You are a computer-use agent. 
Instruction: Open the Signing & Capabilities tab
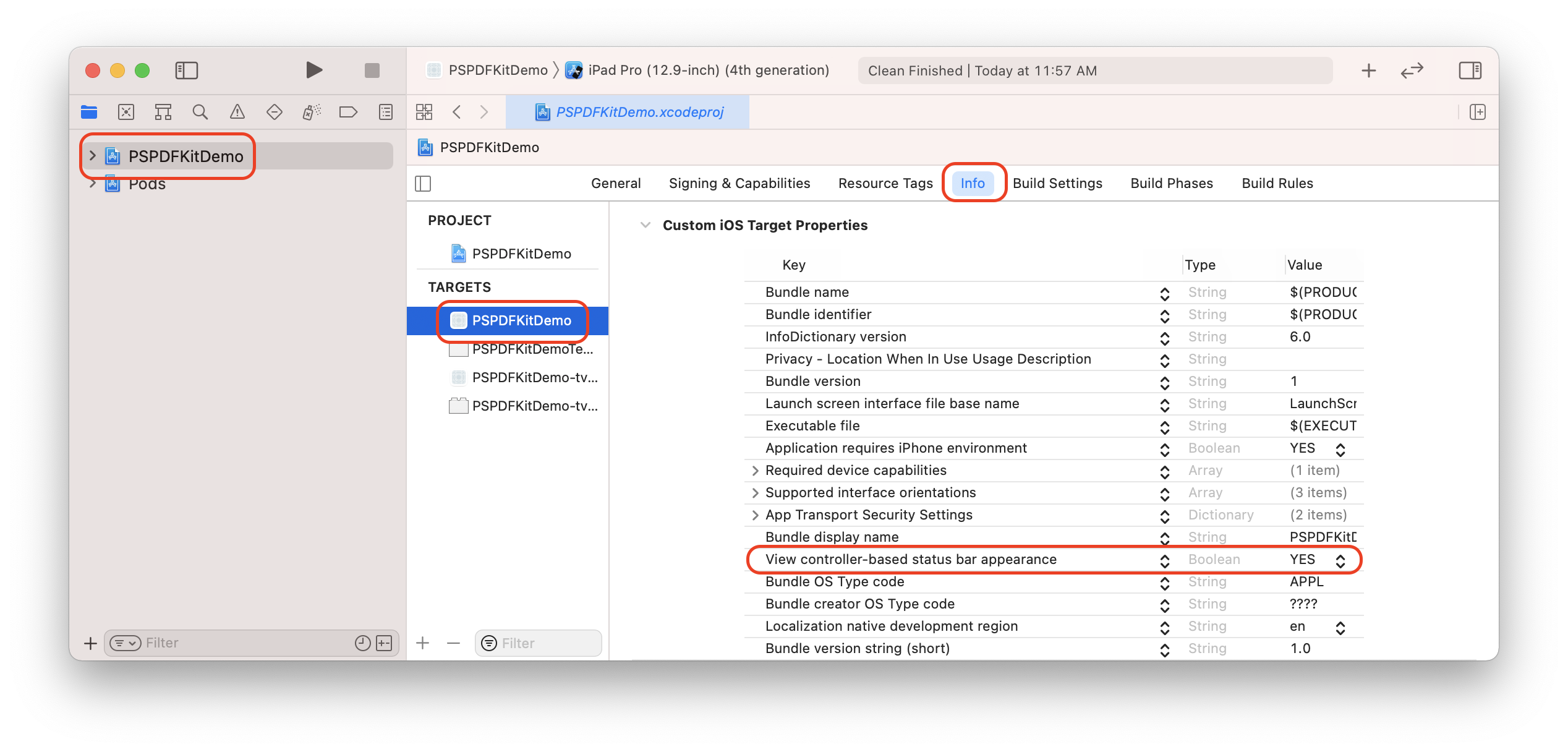739,183
